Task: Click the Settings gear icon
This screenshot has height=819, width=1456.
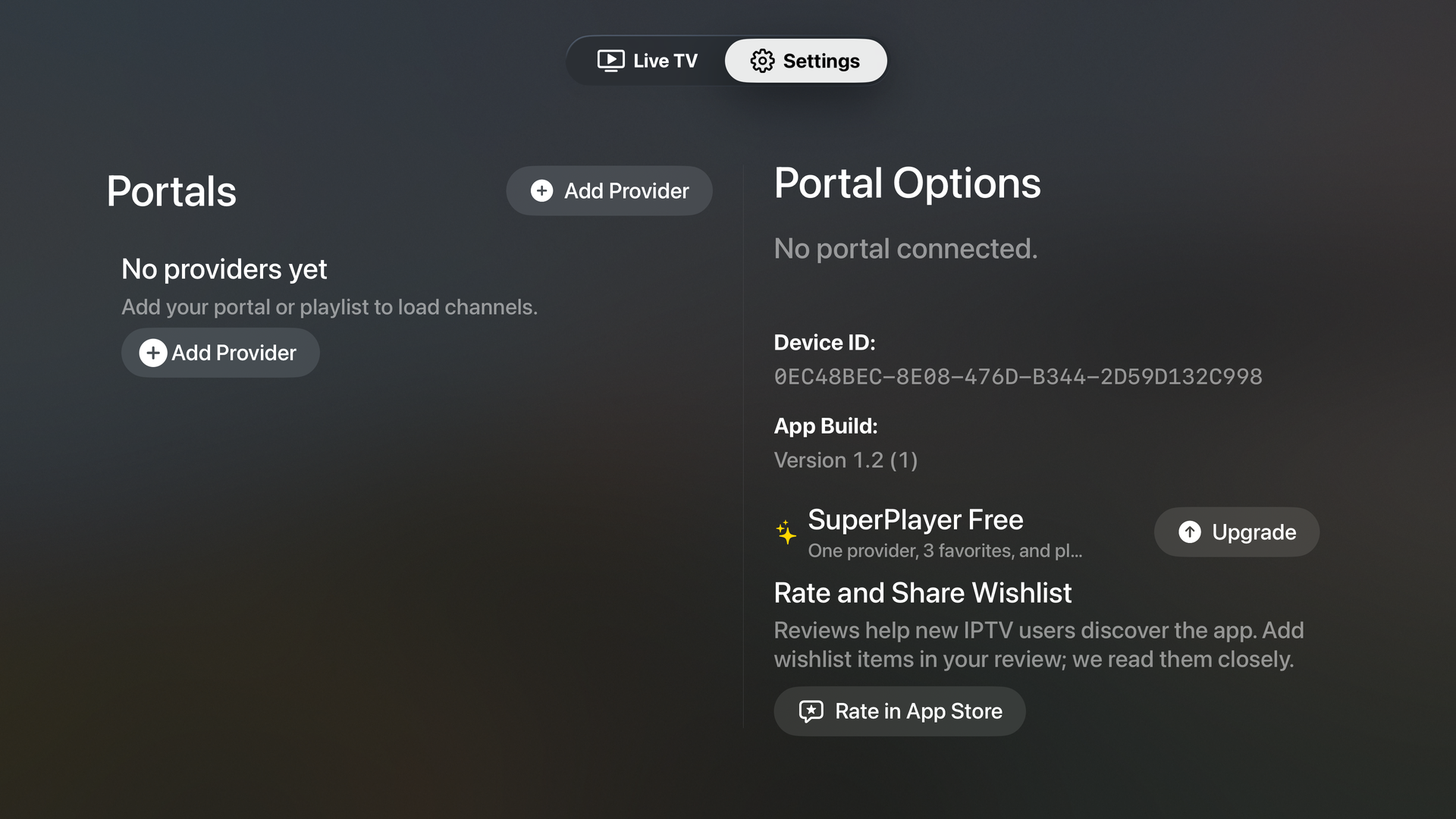Action: [762, 61]
